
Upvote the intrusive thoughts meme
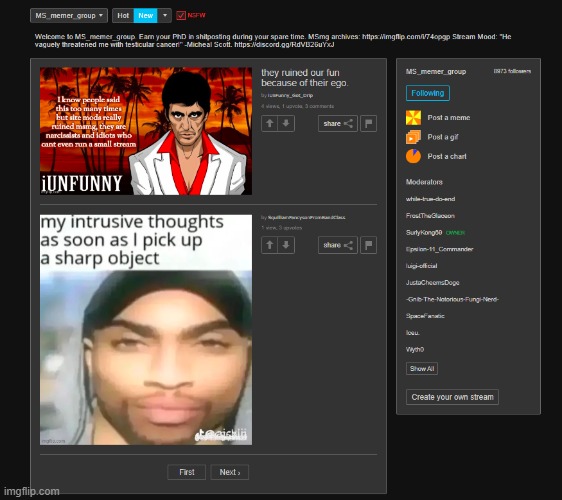270,245
